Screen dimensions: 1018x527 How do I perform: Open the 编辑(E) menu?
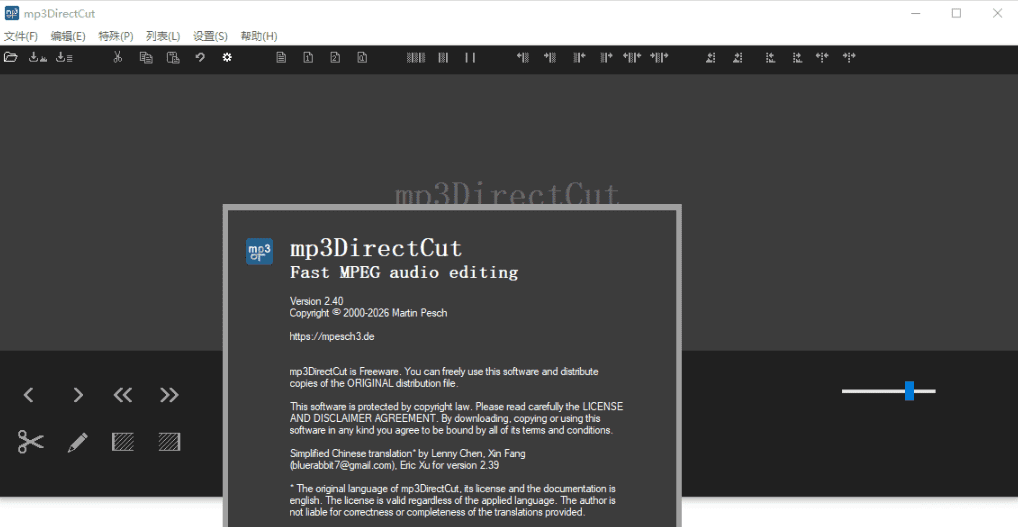(68, 36)
